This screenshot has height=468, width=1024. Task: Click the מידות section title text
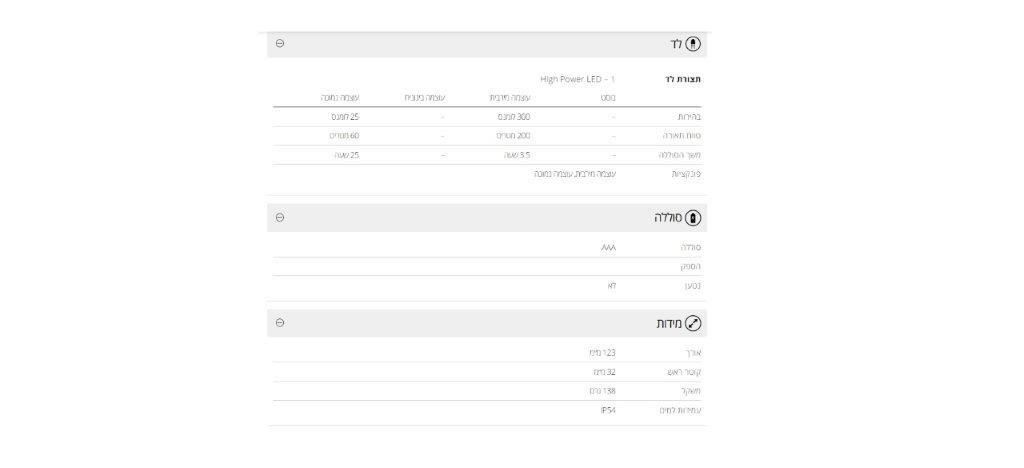click(669, 324)
